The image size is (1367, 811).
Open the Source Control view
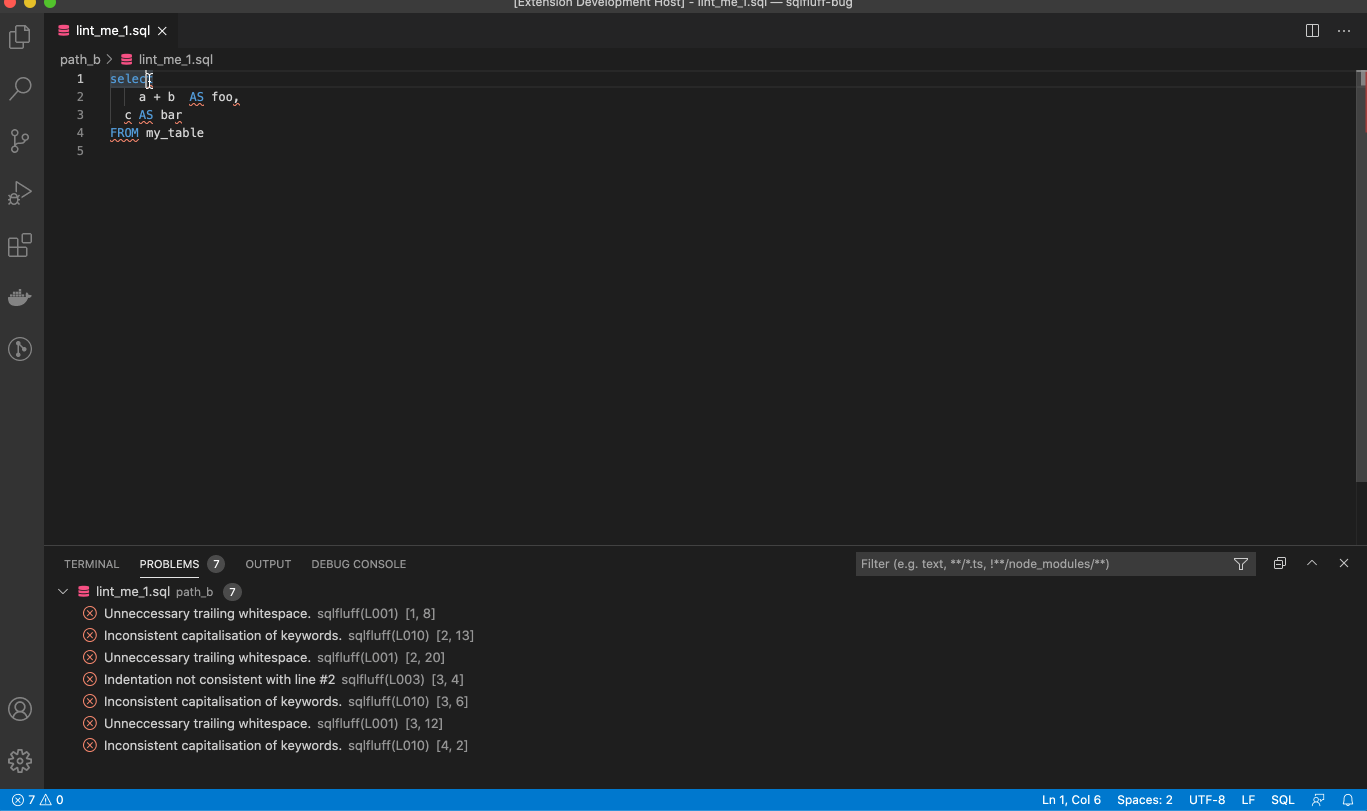pos(20,141)
